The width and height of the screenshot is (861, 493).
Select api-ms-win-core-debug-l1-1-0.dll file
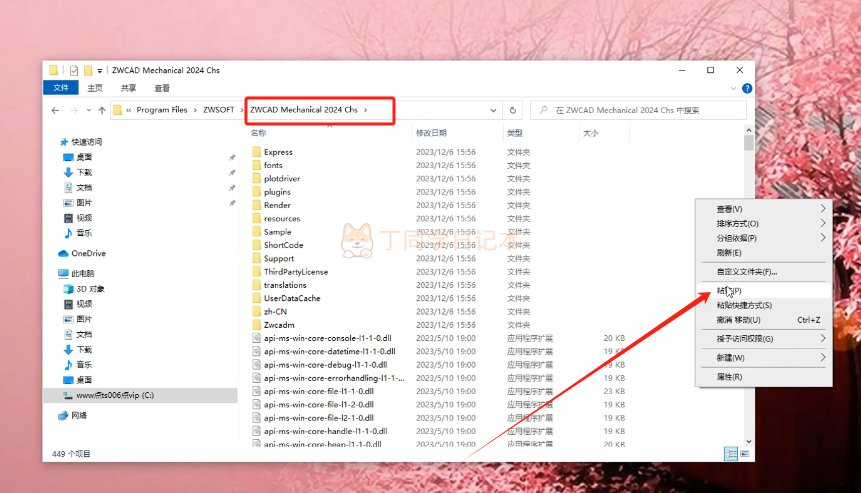click(x=325, y=365)
